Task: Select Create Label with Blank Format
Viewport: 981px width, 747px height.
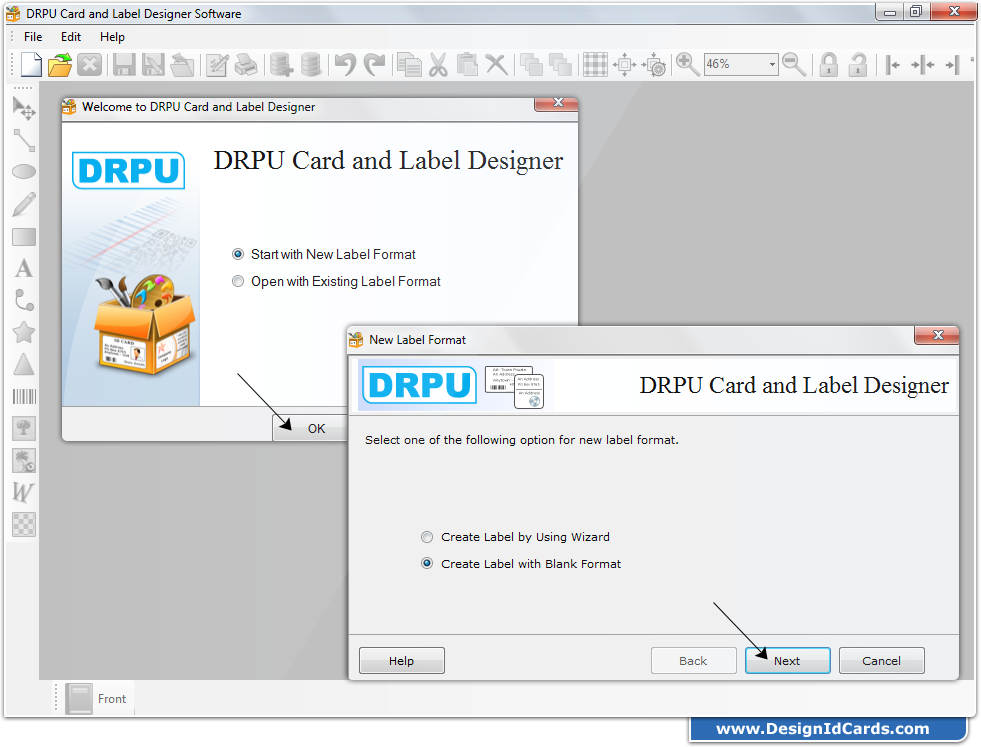Action: (521, 564)
